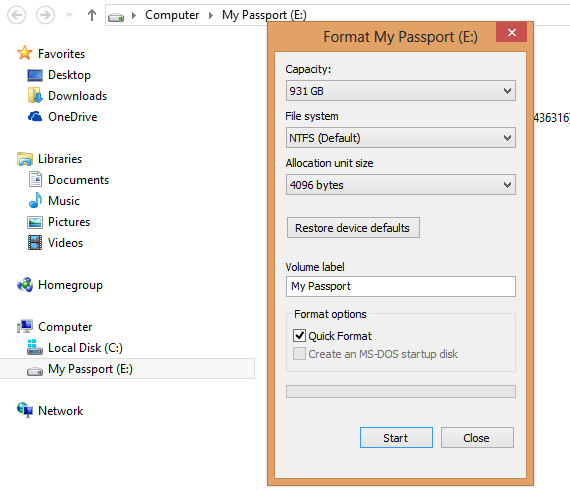
Task: Expand the chevron before My Passport in address bar
Action: [210, 15]
